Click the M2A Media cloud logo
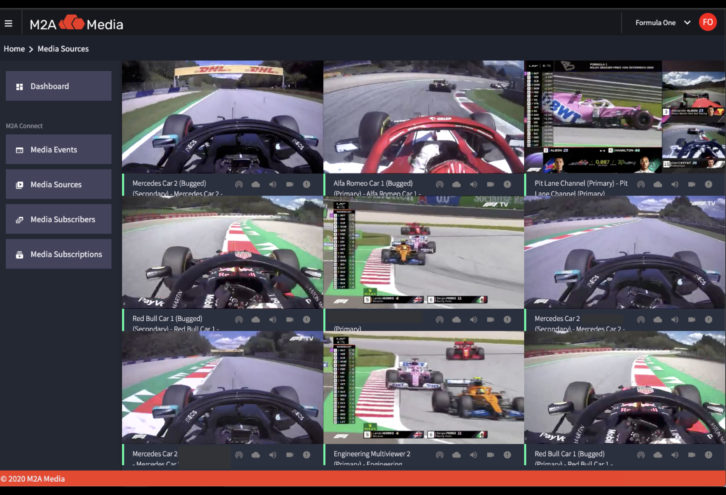 click(x=70, y=22)
